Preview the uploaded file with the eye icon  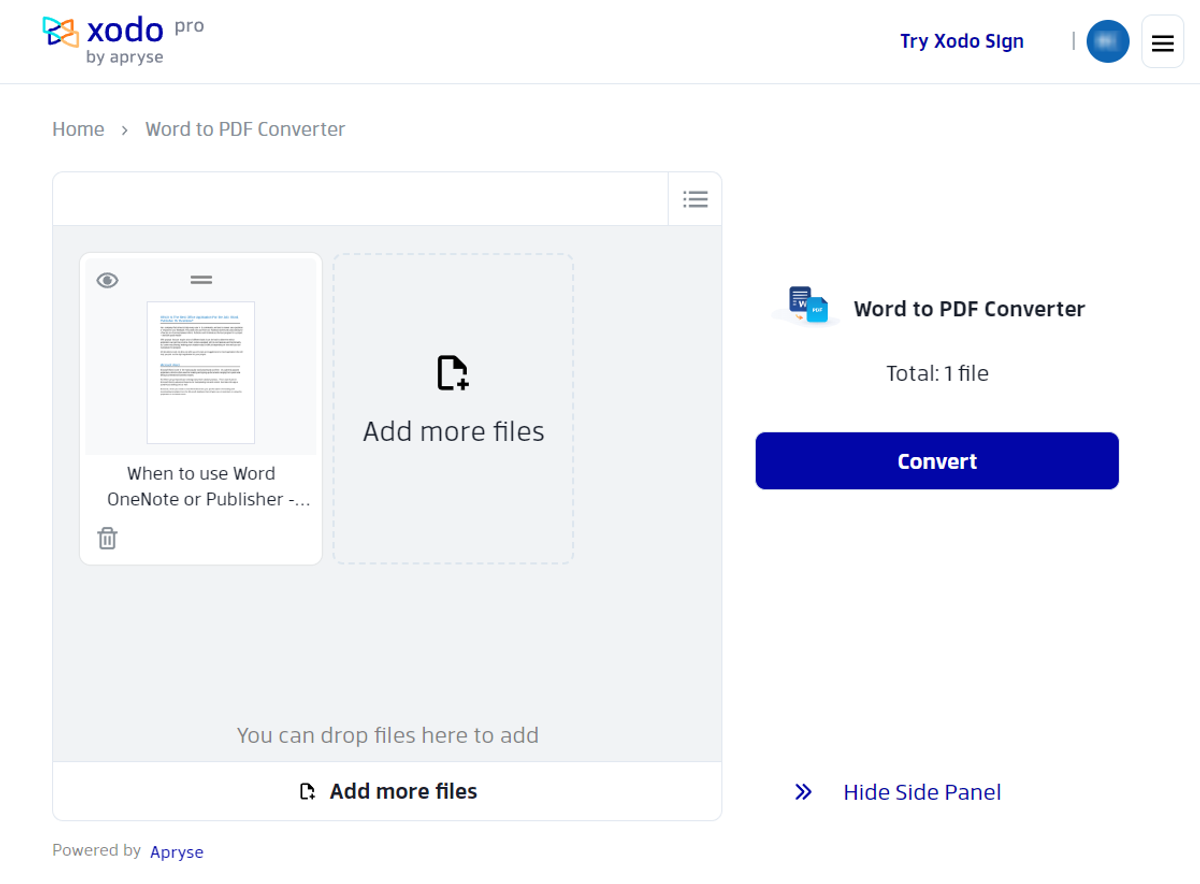(x=110, y=279)
